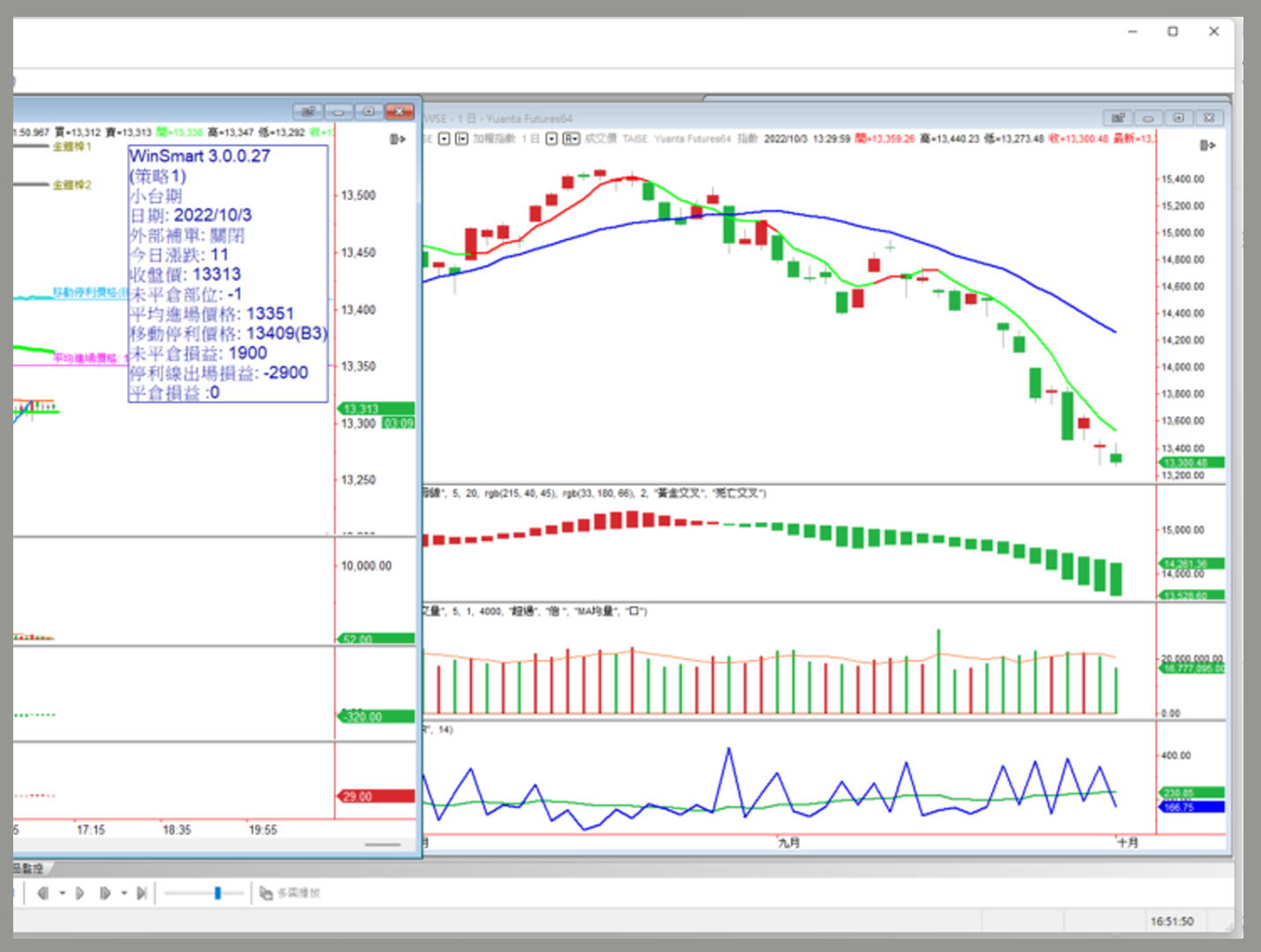This screenshot has height=952, width=1261.
Task: Open the 1日 period dropdown arrow in Yuanta chart
Action: (551, 138)
